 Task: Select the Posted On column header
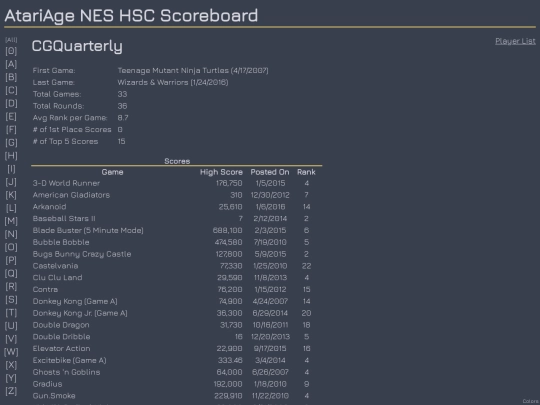270,172
